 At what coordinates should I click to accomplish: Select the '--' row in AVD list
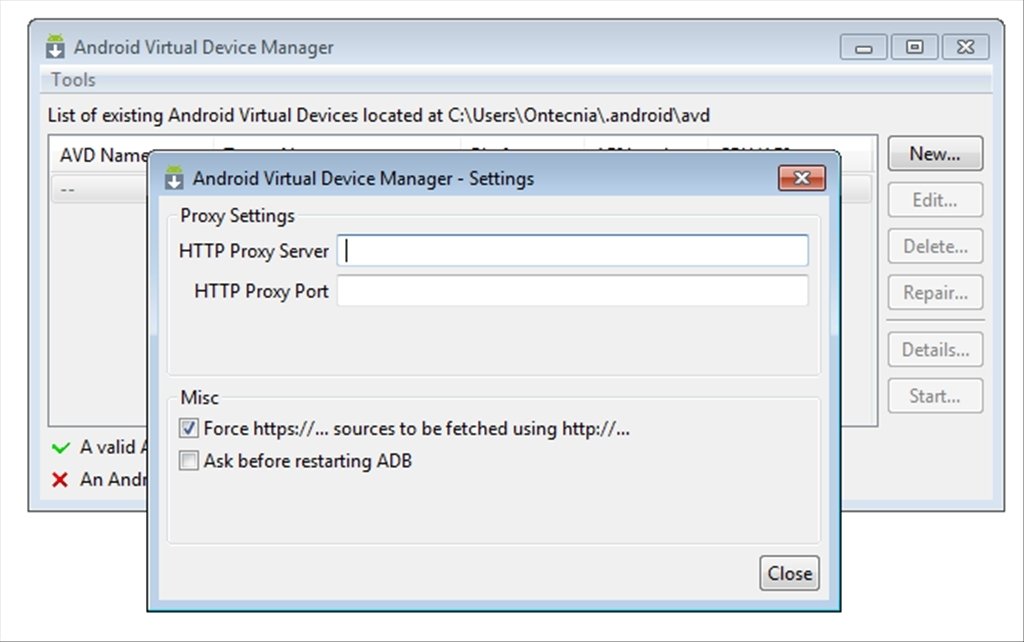[100, 189]
